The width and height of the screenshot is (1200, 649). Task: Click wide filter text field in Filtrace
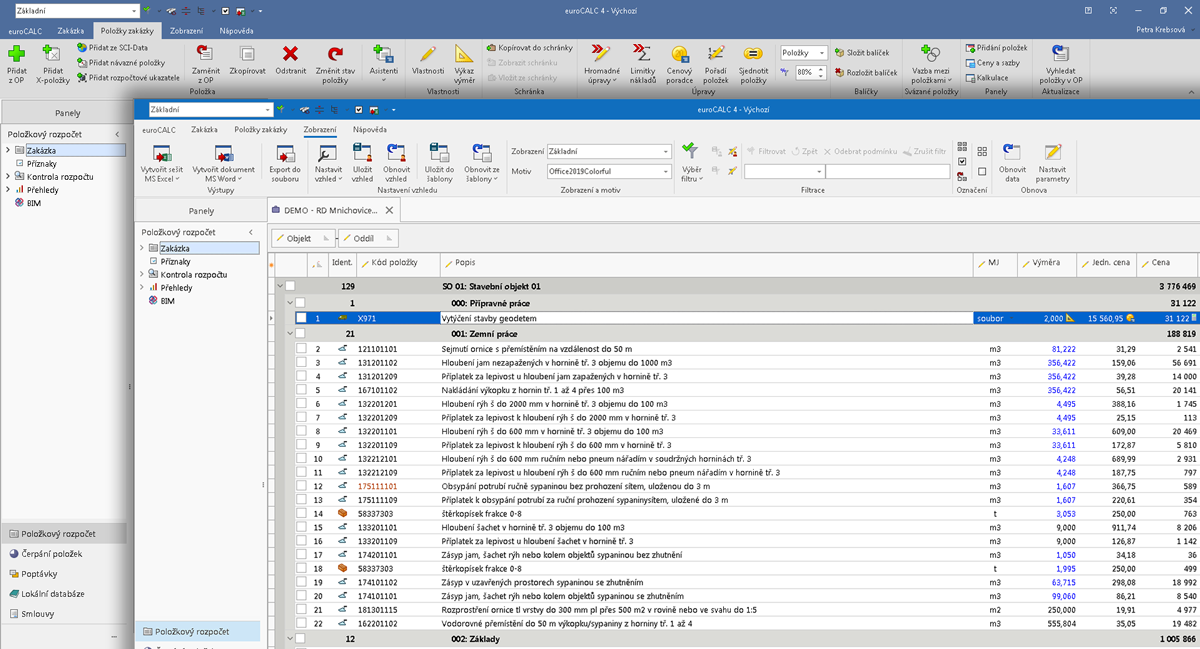point(887,172)
